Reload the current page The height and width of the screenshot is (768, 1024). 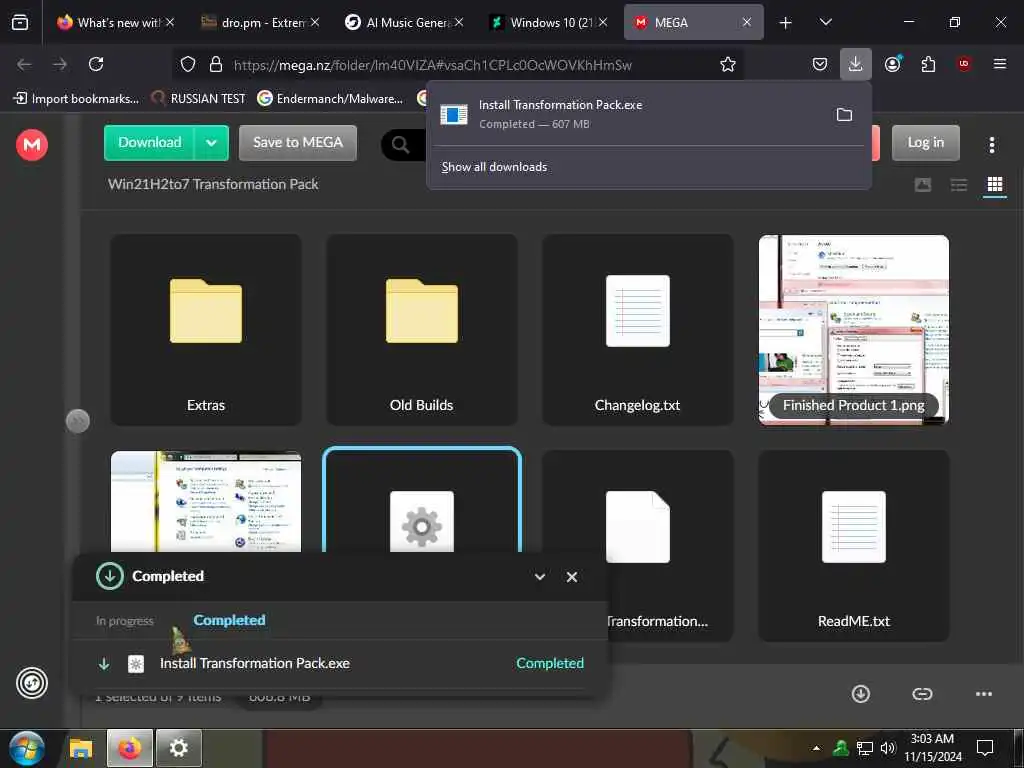click(x=96, y=64)
